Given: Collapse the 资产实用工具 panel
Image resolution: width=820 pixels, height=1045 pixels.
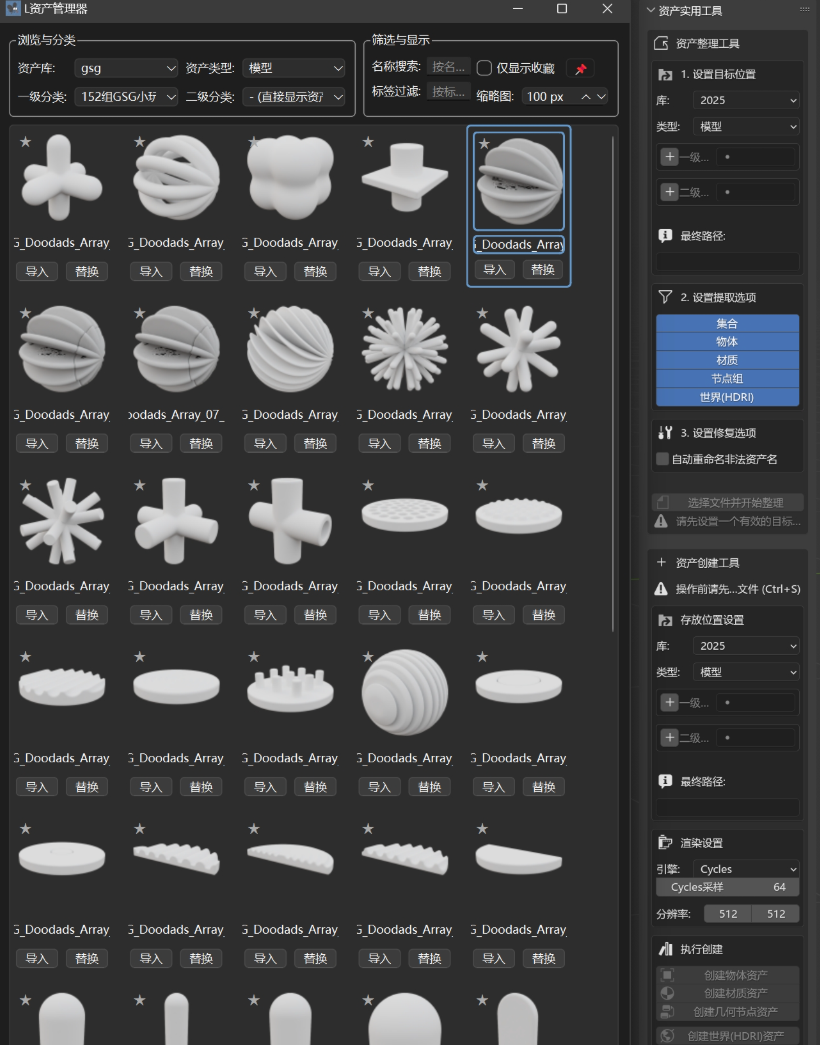Looking at the screenshot, I should coord(651,11).
